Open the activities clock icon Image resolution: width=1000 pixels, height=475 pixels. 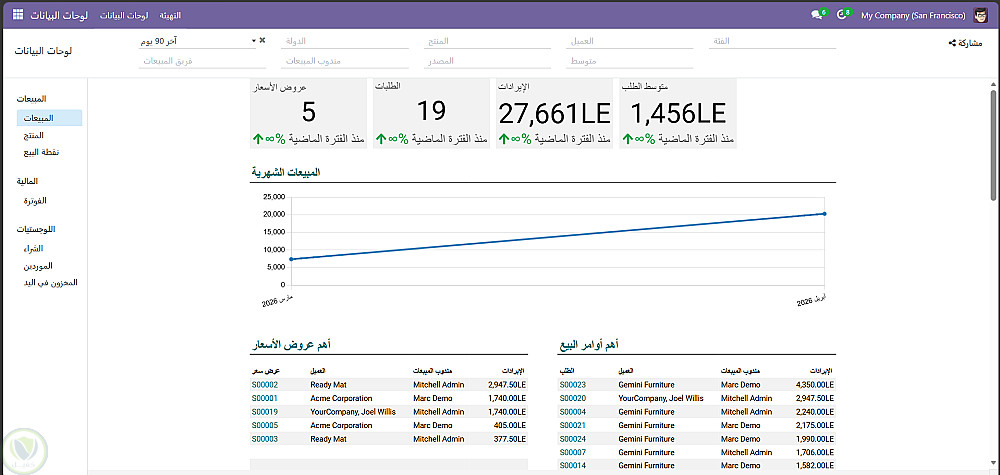click(841, 15)
